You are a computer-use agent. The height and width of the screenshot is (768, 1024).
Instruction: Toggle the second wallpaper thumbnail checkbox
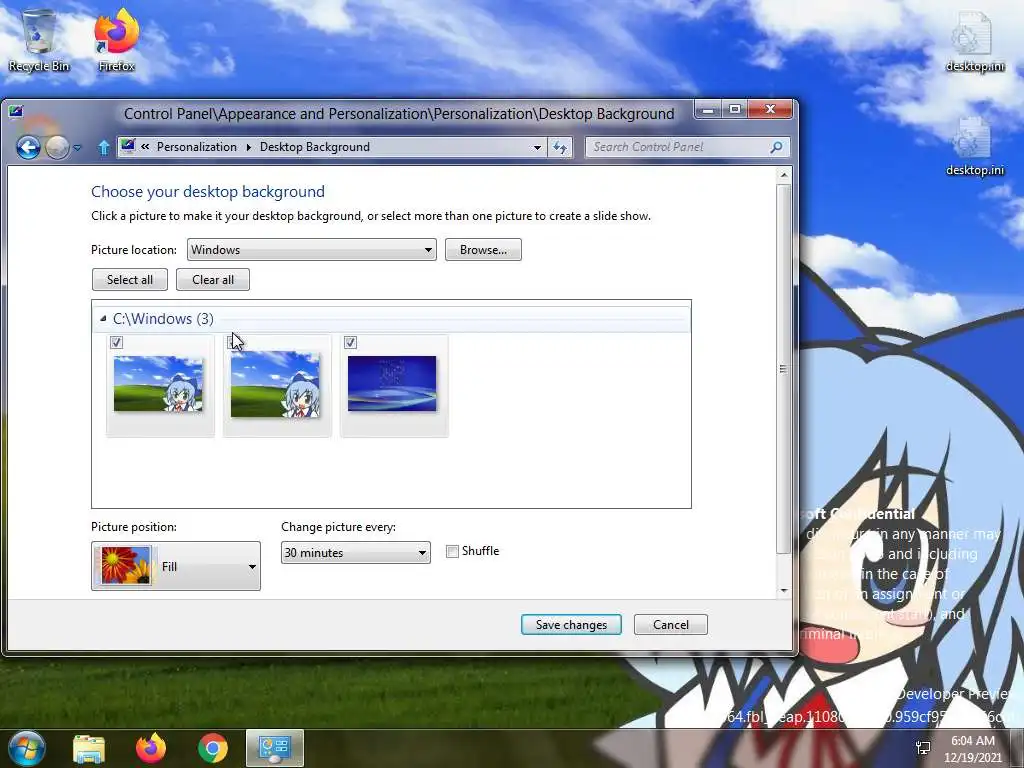point(233,342)
